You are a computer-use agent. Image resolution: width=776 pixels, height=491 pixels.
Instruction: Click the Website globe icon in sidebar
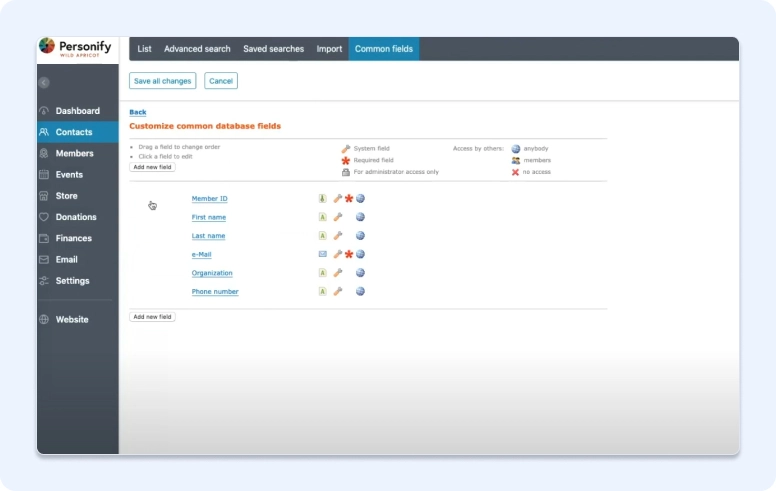click(x=44, y=320)
